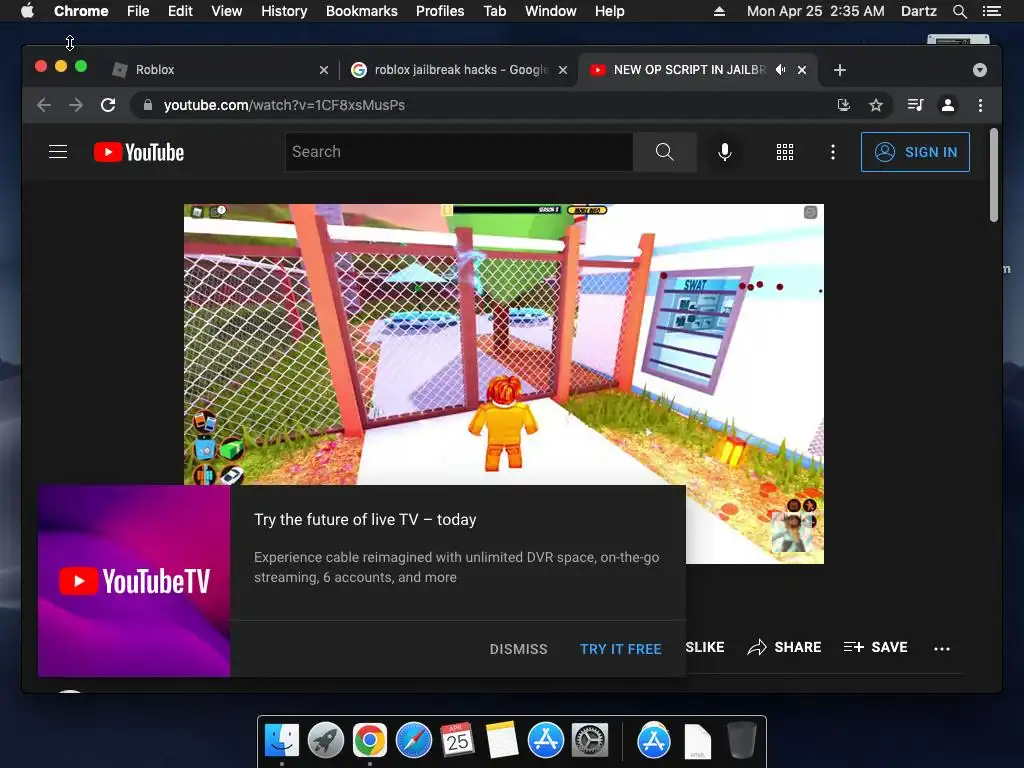The height and width of the screenshot is (768, 1024).
Task: Open the Profiles menu
Action: [x=440, y=11]
